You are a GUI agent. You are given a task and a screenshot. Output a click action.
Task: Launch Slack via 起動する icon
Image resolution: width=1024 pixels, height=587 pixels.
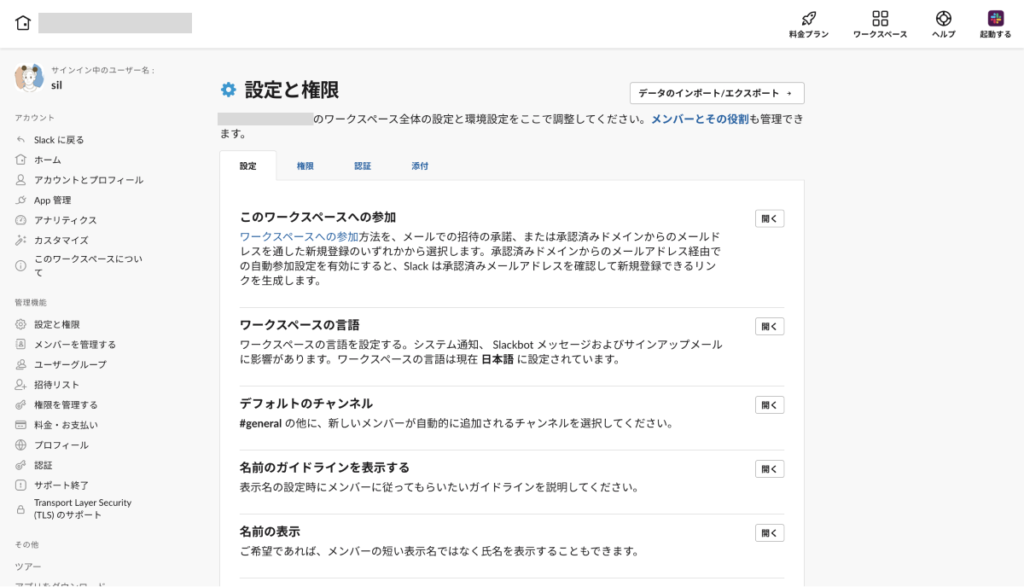(995, 19)
